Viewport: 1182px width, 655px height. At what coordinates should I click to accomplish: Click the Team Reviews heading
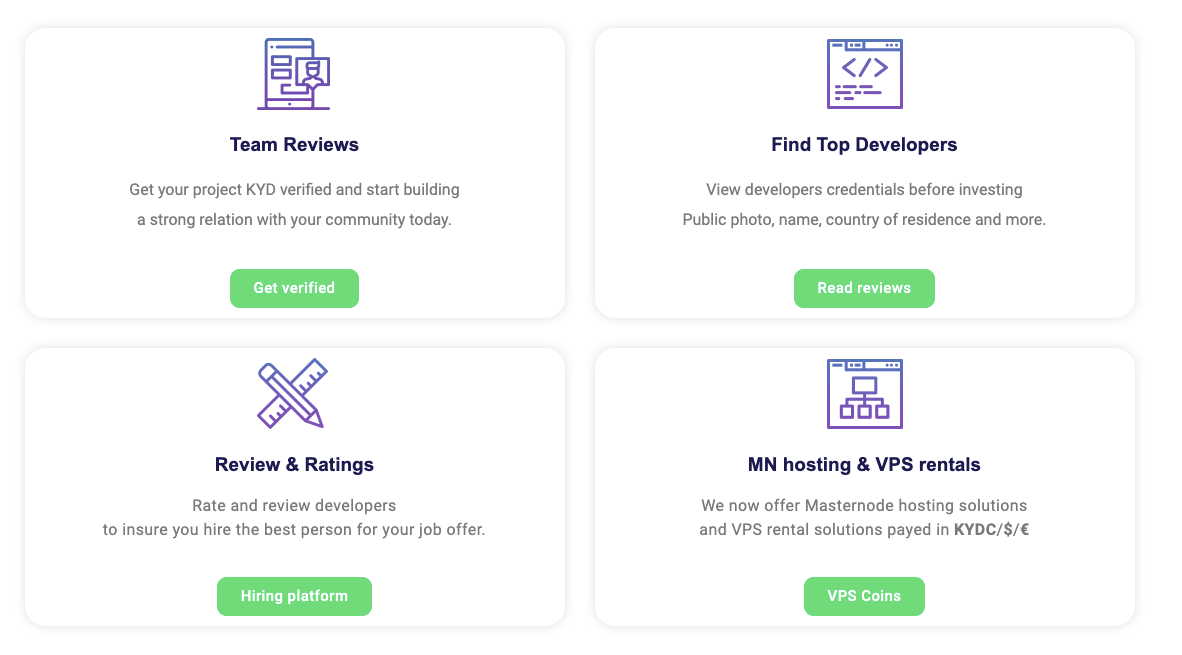[x=294, y=145]
